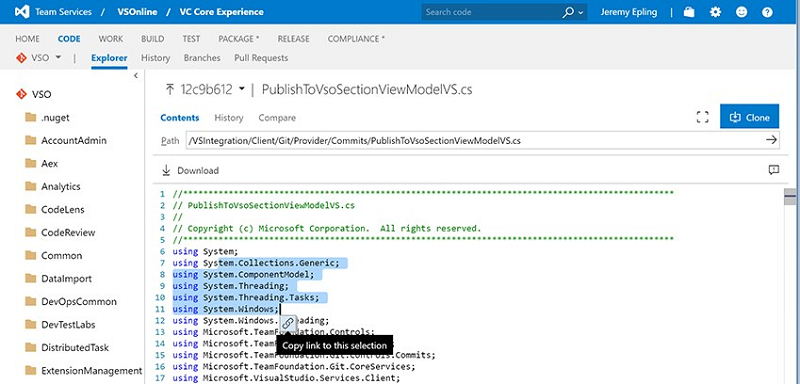
Task: Click the smiley feedback icon
Action: pos(741,12)
